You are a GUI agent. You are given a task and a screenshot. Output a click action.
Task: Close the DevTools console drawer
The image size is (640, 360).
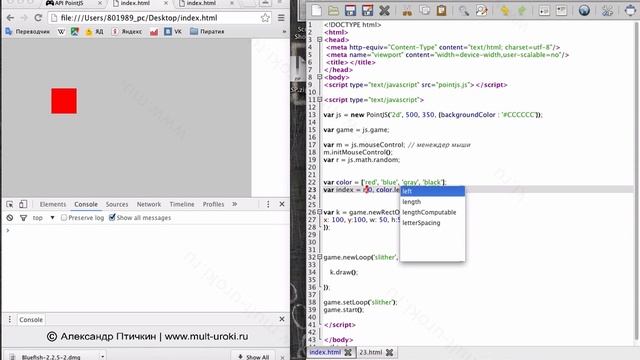coord(282,319)
